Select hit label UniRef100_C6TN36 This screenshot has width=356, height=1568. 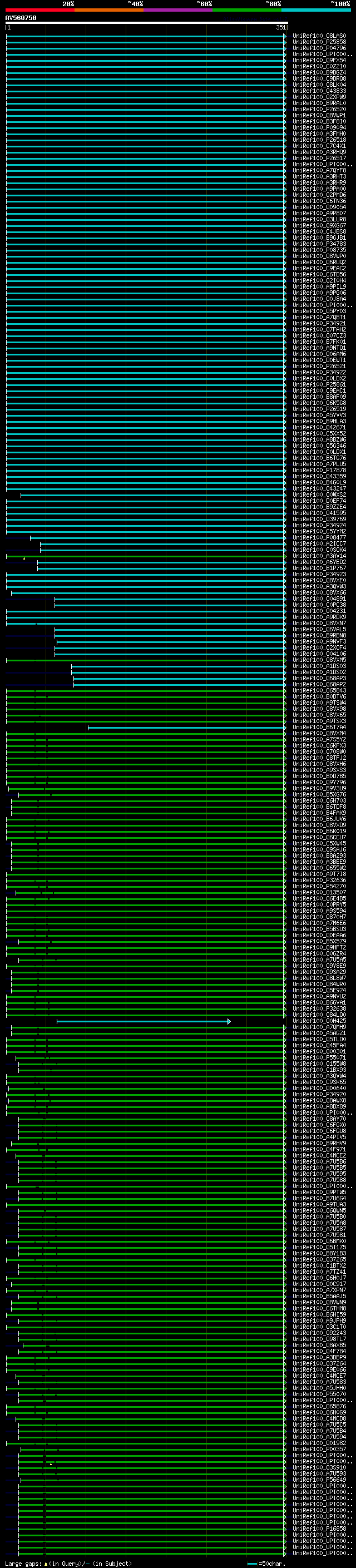click(319, 201)
